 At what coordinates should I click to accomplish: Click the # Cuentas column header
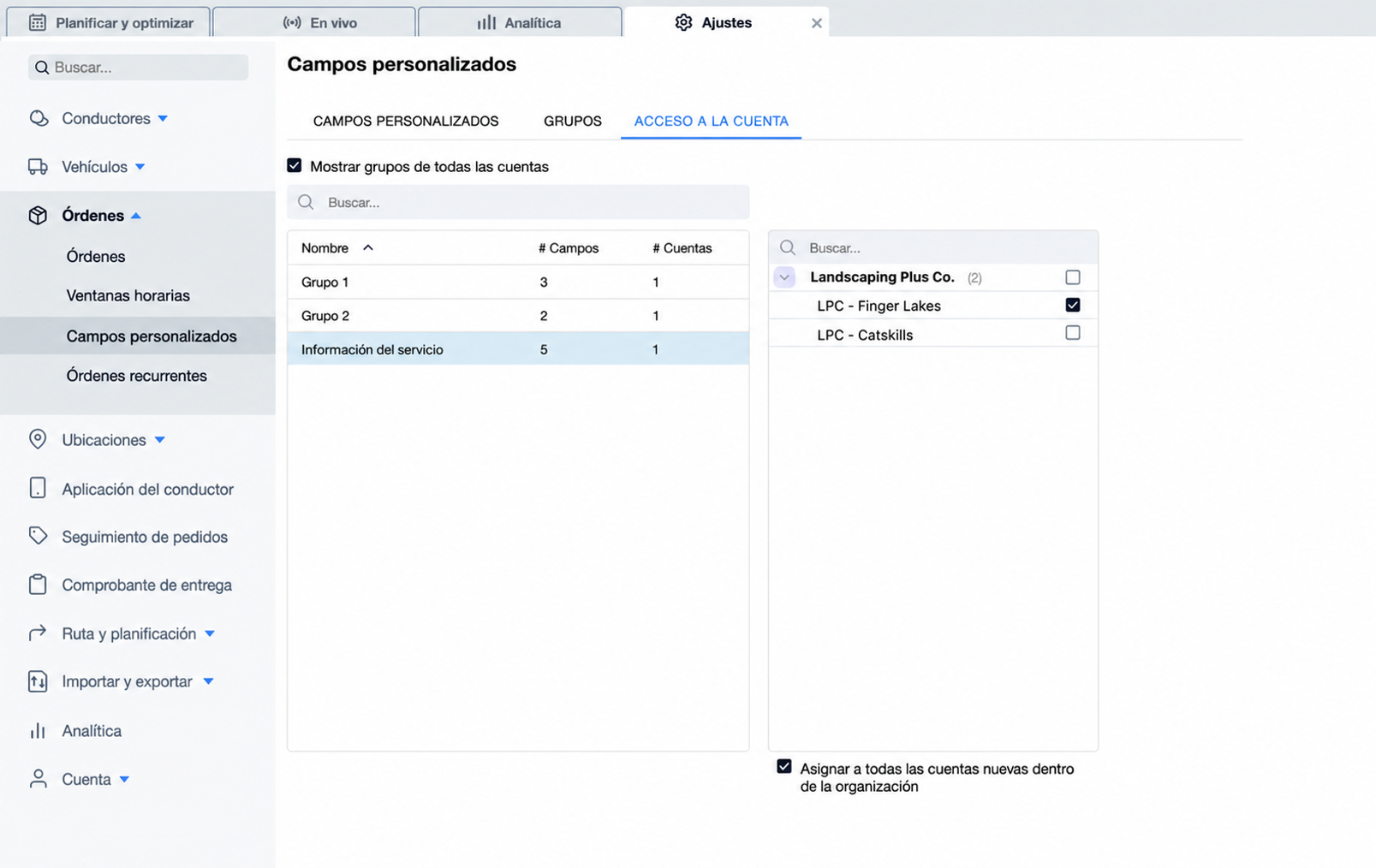pos(682,248)
